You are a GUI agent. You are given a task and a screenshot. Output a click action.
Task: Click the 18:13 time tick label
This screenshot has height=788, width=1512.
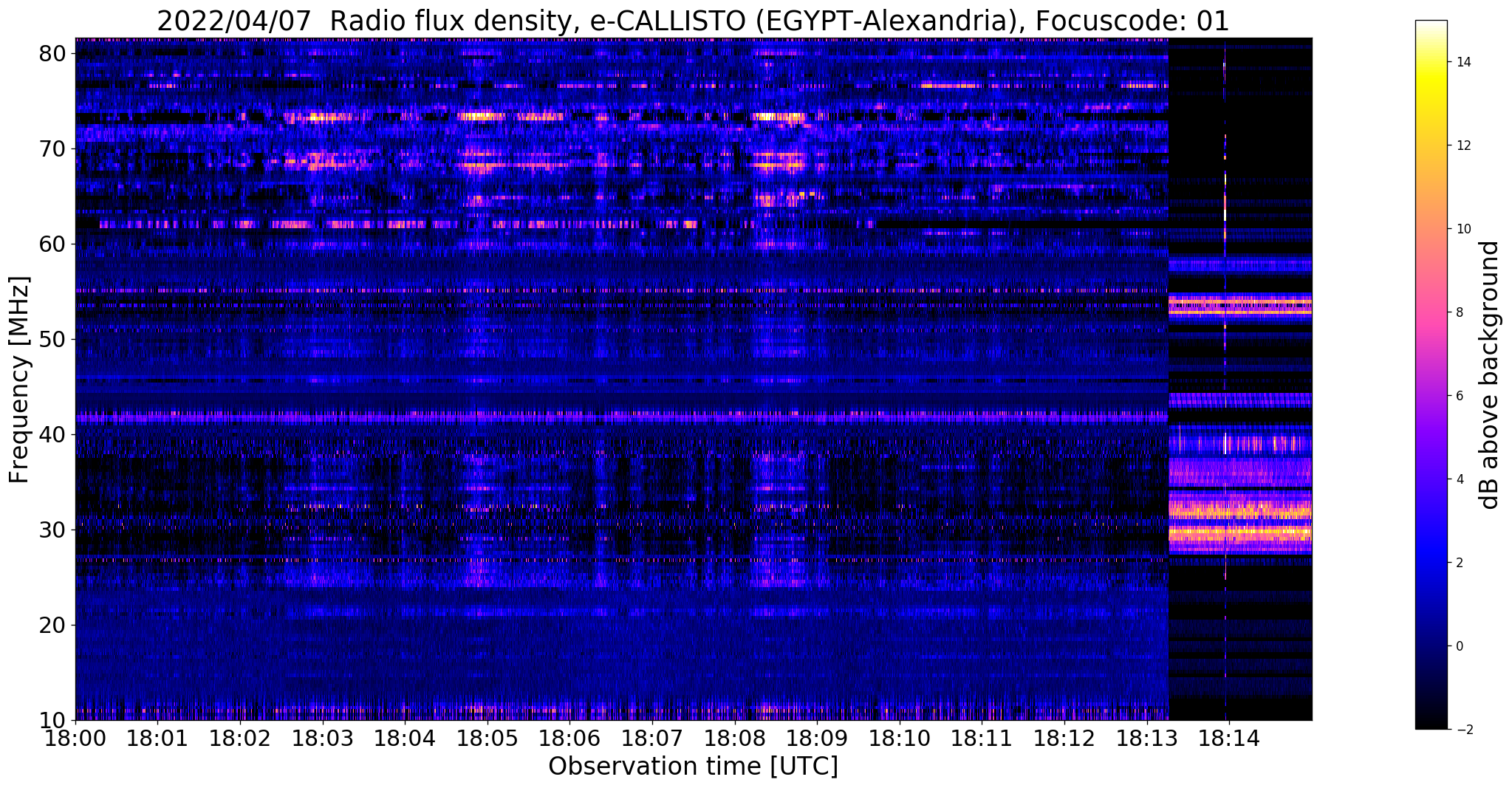1146,738
